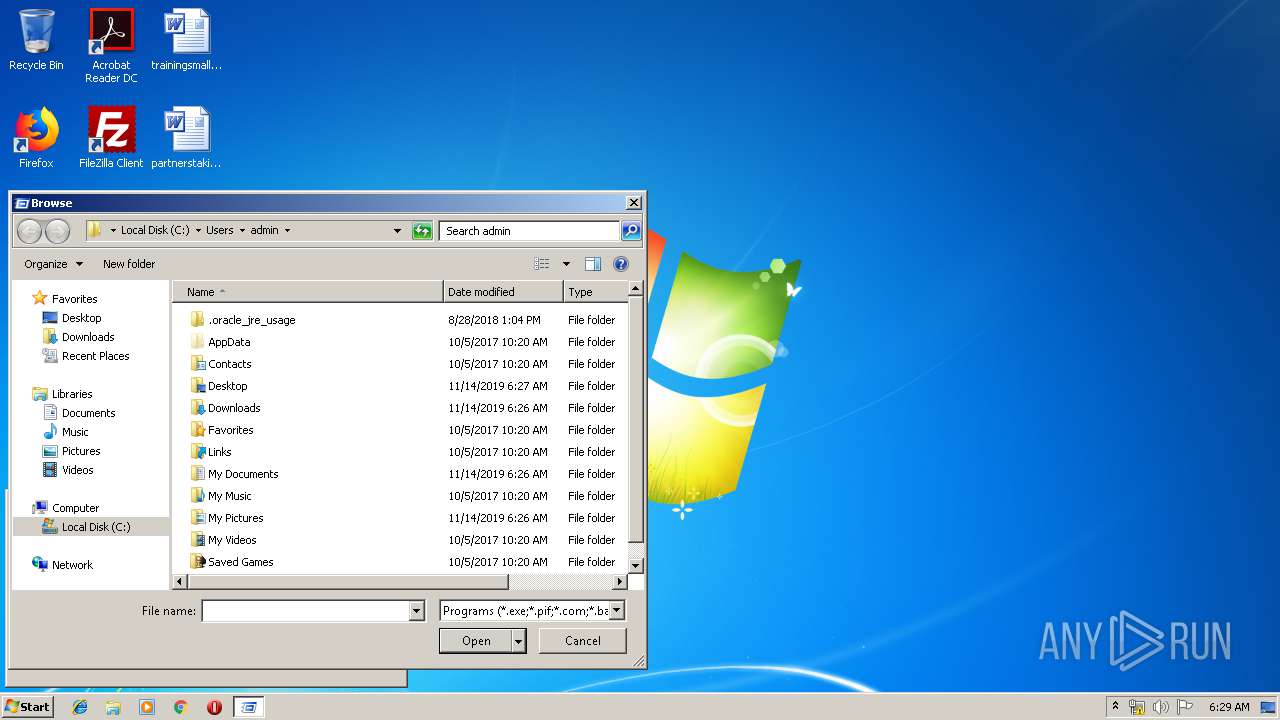1280x720 pixels.
Task: Click the taskbar clock showing 6:29 AM
Action: pos(1229,707)
